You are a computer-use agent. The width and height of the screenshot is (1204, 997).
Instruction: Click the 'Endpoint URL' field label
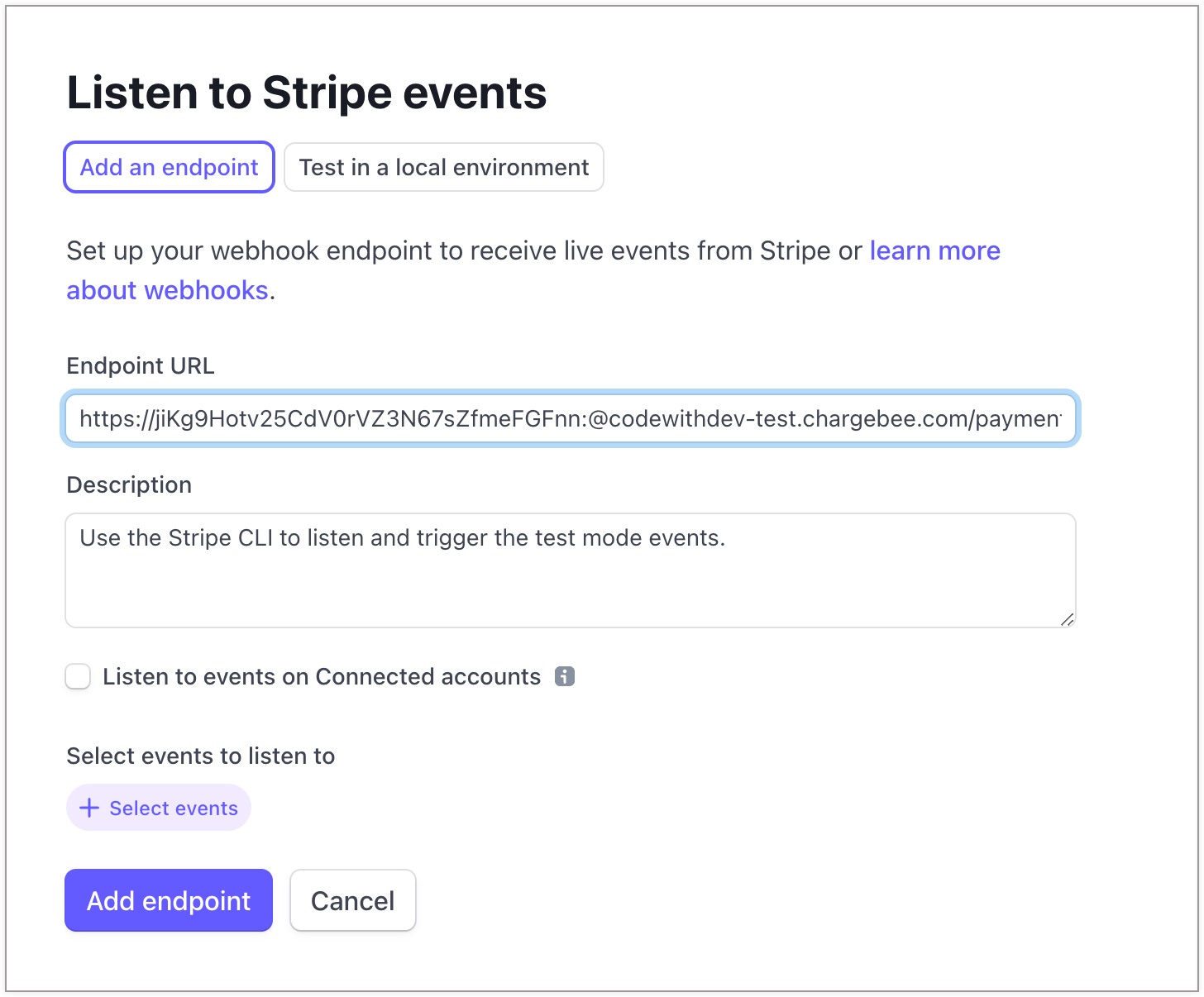pyautogui.click(x=141, y=365)
